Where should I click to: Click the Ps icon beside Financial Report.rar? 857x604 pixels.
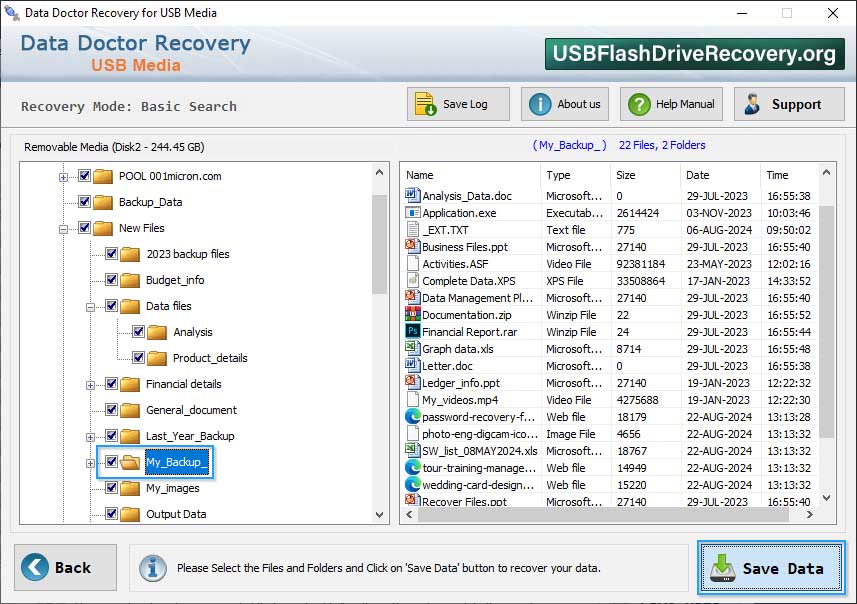tap(412, 331)
